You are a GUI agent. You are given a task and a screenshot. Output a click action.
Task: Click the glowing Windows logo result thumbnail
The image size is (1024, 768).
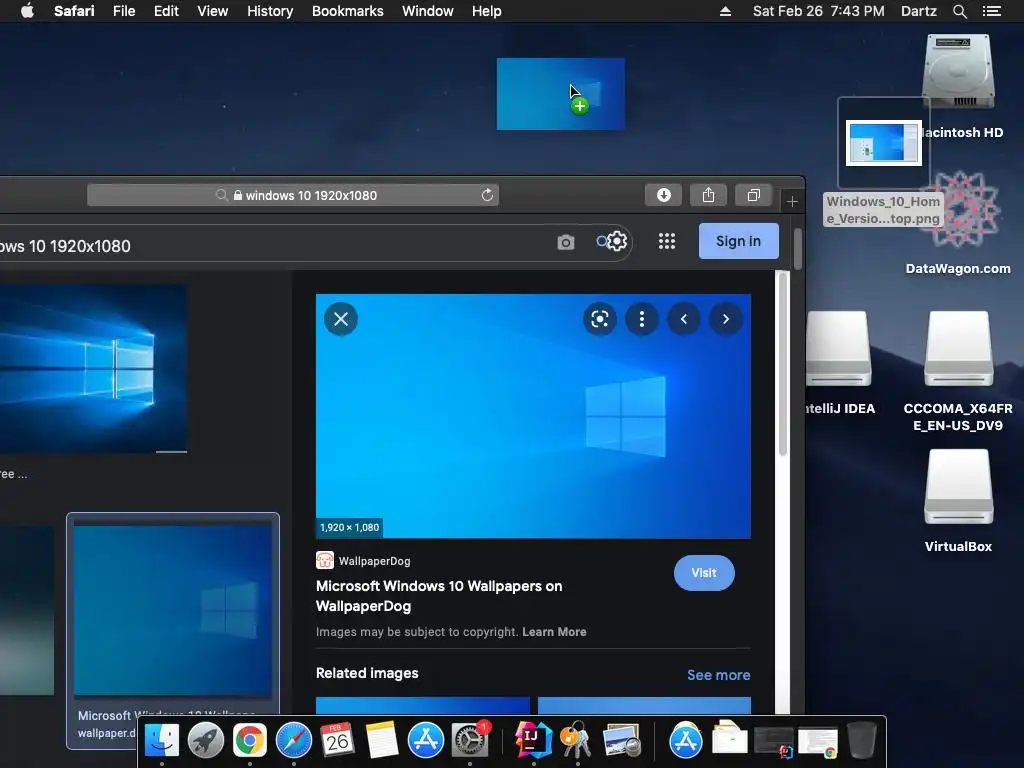[93, 368]
